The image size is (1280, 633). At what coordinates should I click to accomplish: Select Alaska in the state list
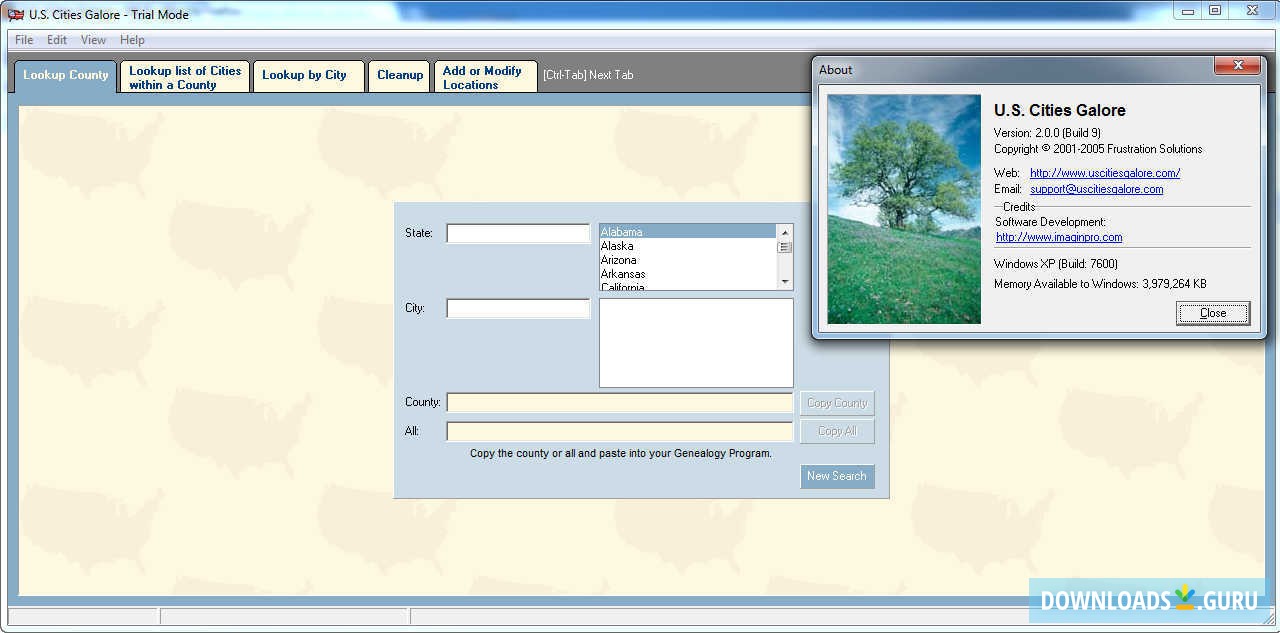(x=688, y=246)
